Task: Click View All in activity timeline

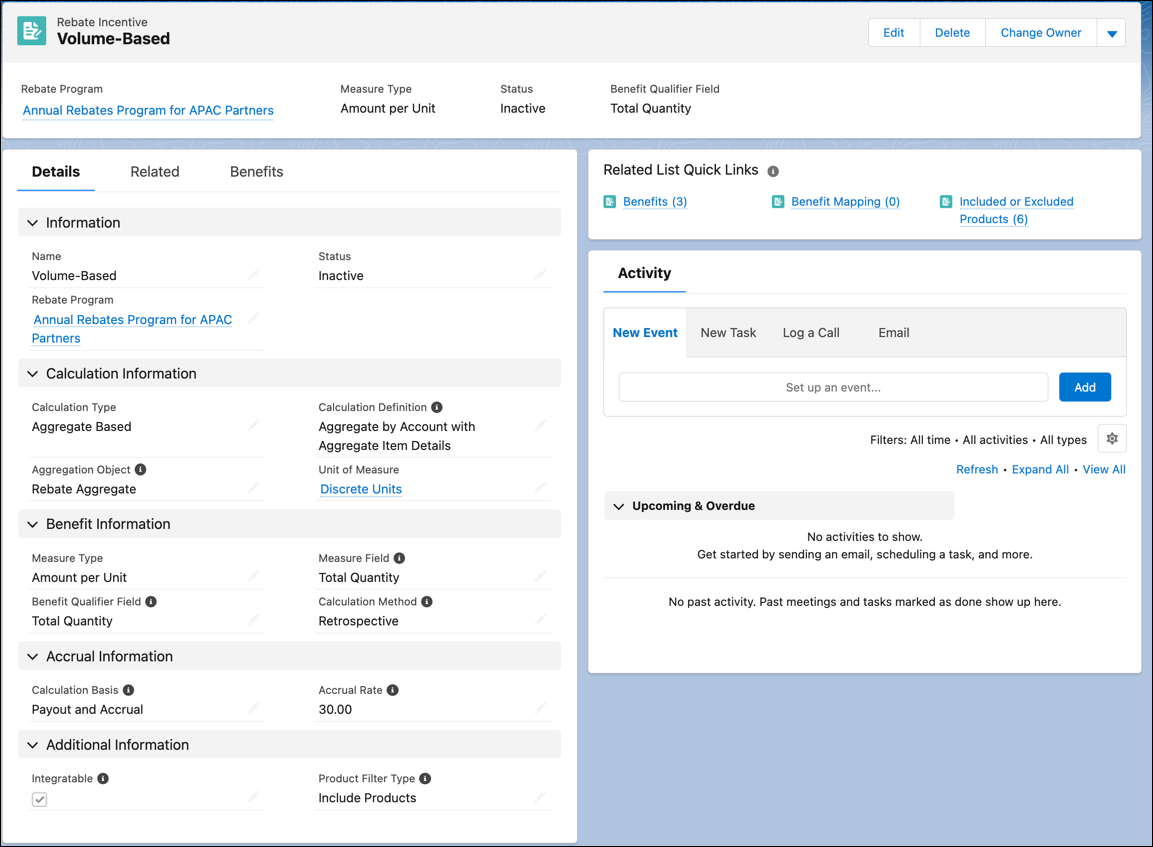Action: (x=1104, y=469)
